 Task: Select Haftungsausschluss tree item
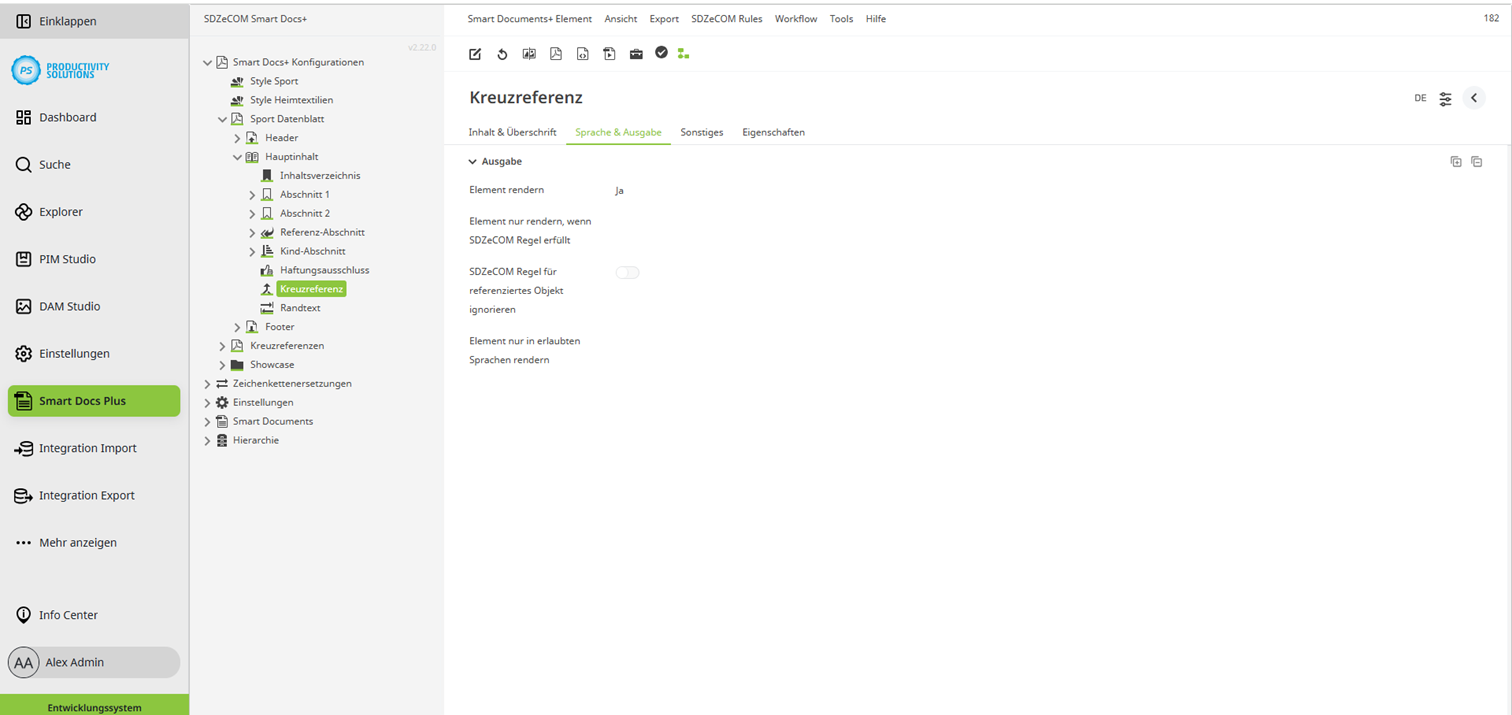pyautogui.click(x=324, y=270)
